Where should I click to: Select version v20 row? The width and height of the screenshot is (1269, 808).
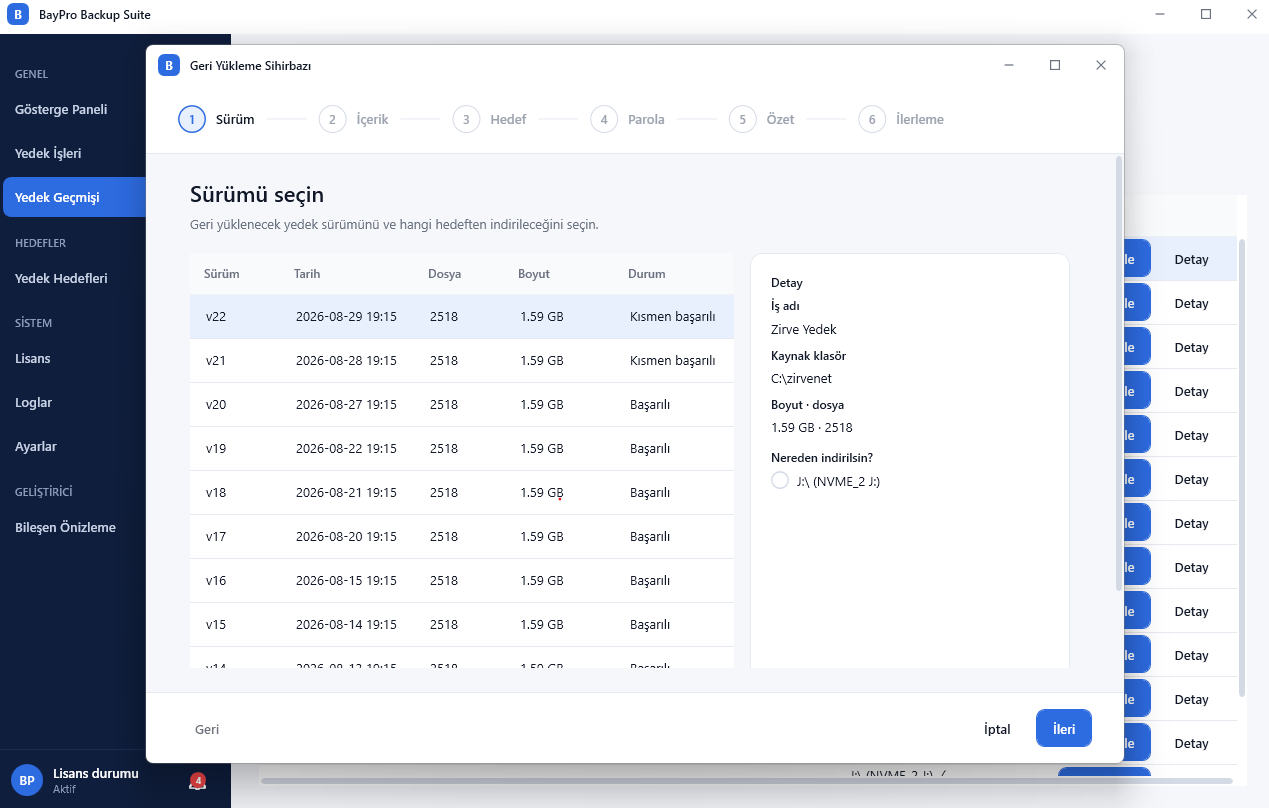[x=462, y=405]
